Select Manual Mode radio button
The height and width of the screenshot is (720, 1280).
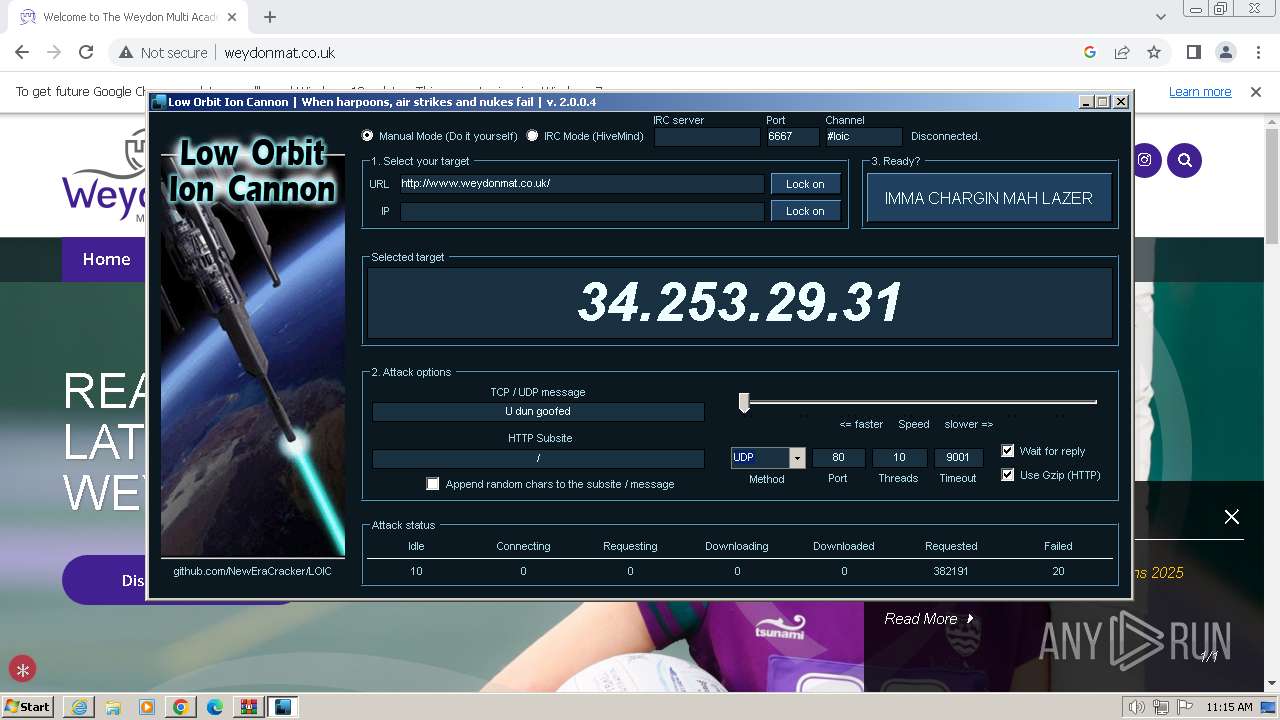(x=367, y=136)
